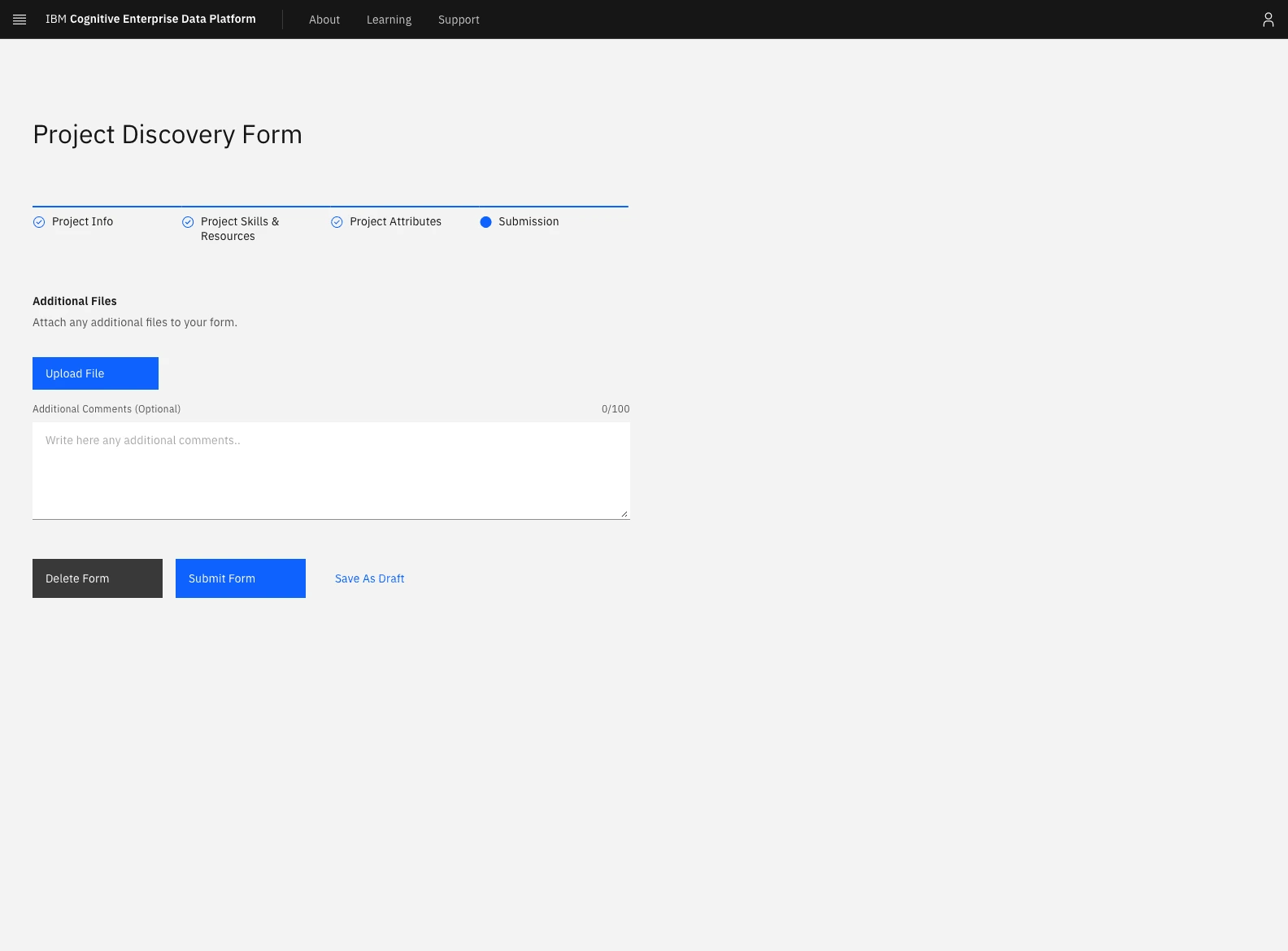Click the Additional Files heading

[75, 301]
